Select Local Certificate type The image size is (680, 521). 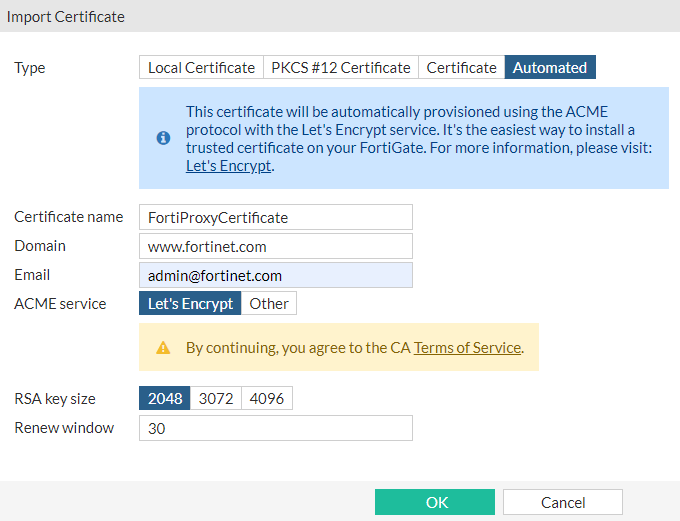(x=201, y=68)
